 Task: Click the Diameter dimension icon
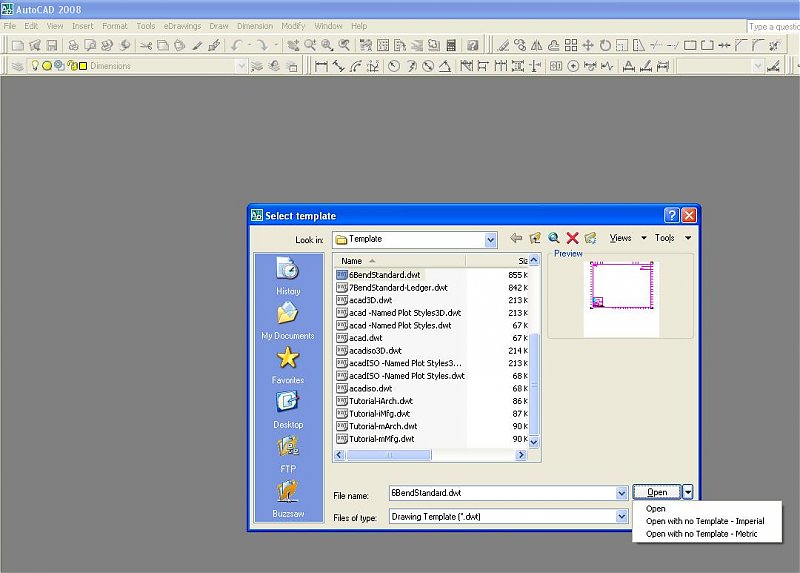[428, 66]
